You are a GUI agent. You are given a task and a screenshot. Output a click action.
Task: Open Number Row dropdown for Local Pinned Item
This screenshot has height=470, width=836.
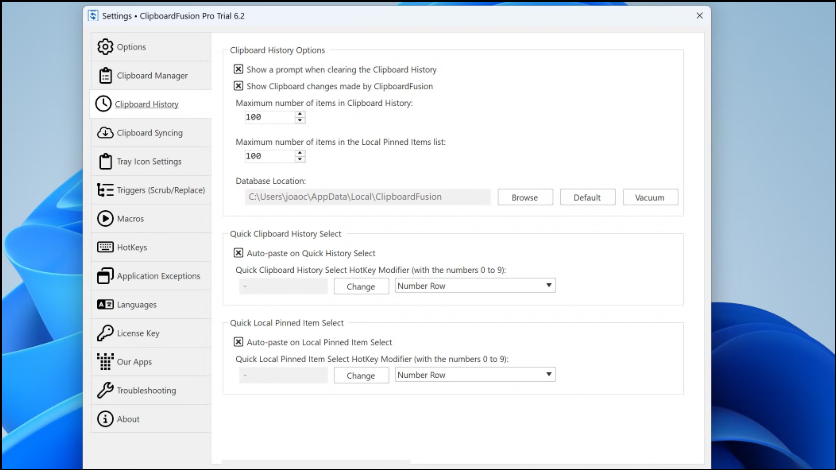[475, 375]
